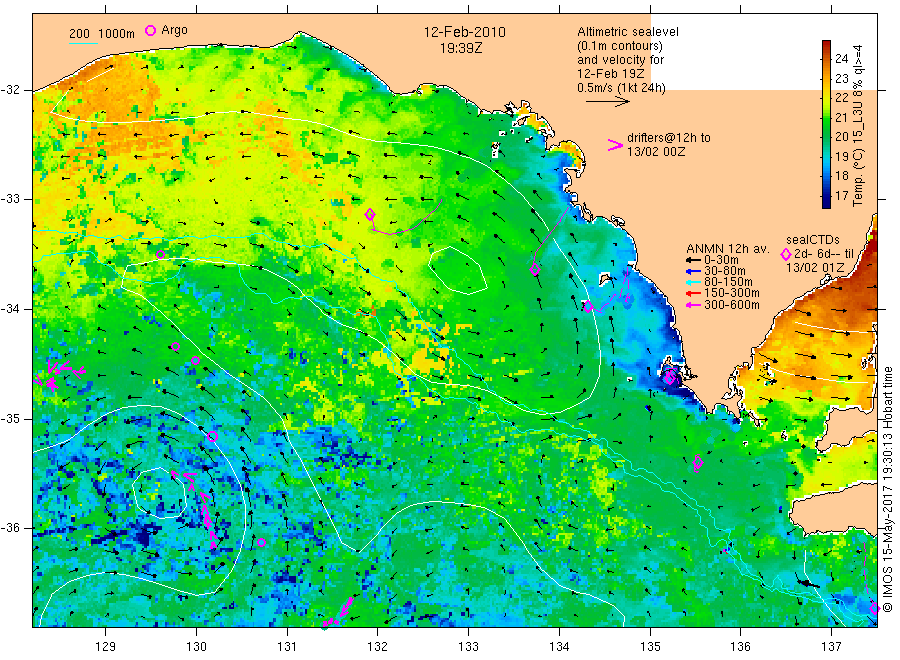Viewport: 900px width, 660px height.
Task: Click the blue arrow beside 30-80m
Action: coord(693,271)
